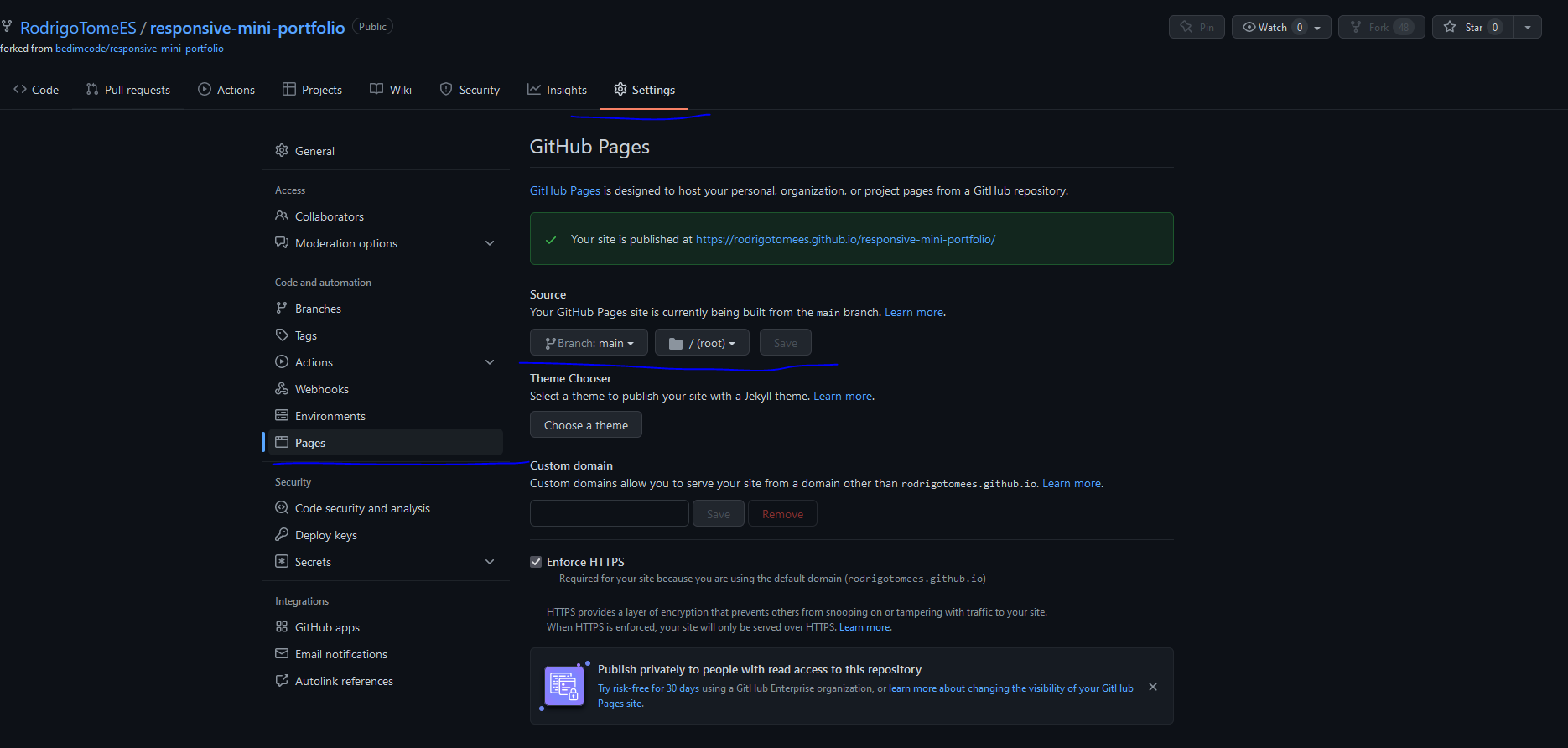Screen dimensions: 1568x748
Task: Click the Autolink references icon
Action: point(282,680)
